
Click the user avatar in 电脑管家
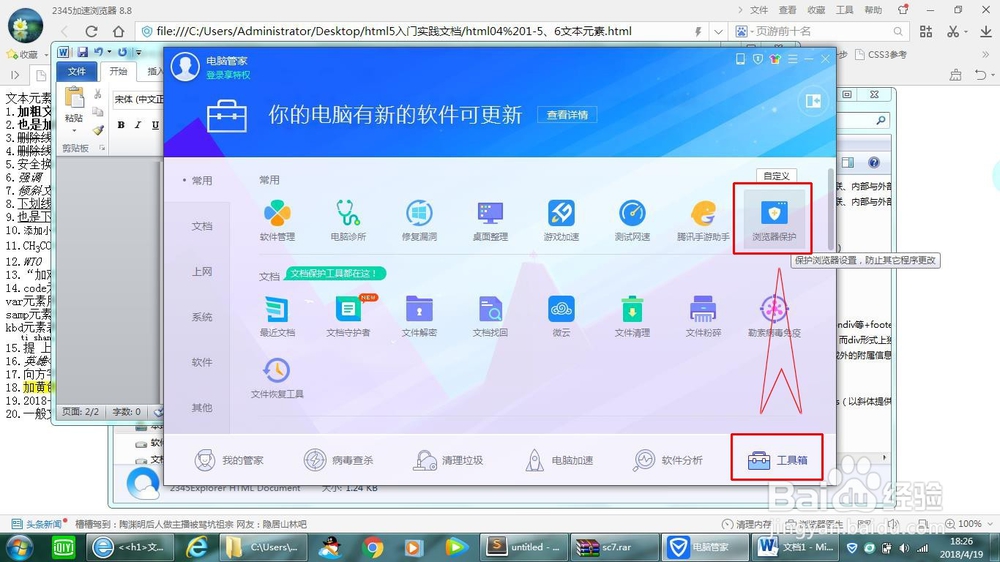click(x=185, y=66)
